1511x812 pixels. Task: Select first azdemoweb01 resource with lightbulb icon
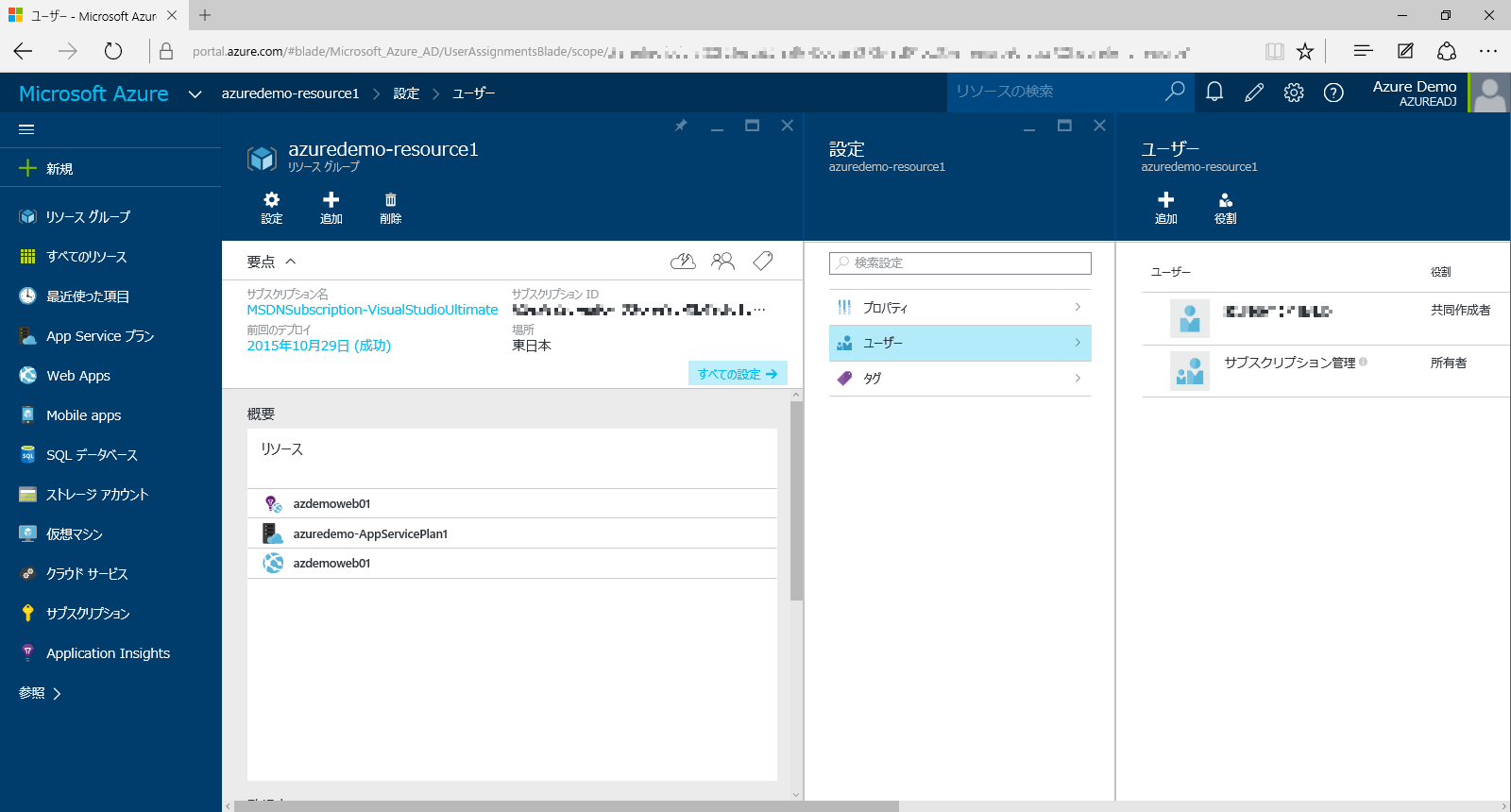512,503
